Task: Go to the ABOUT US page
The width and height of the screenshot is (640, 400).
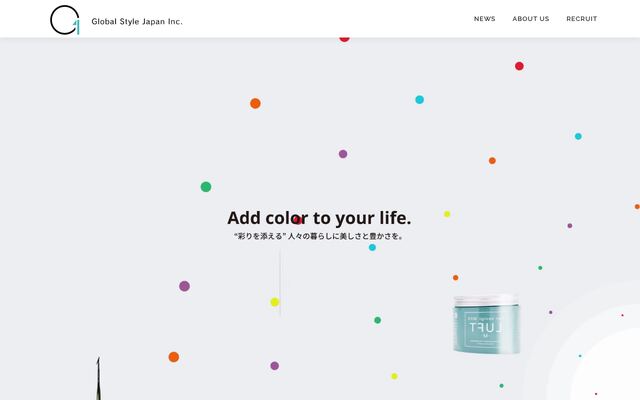Action: tap(531, 19)
